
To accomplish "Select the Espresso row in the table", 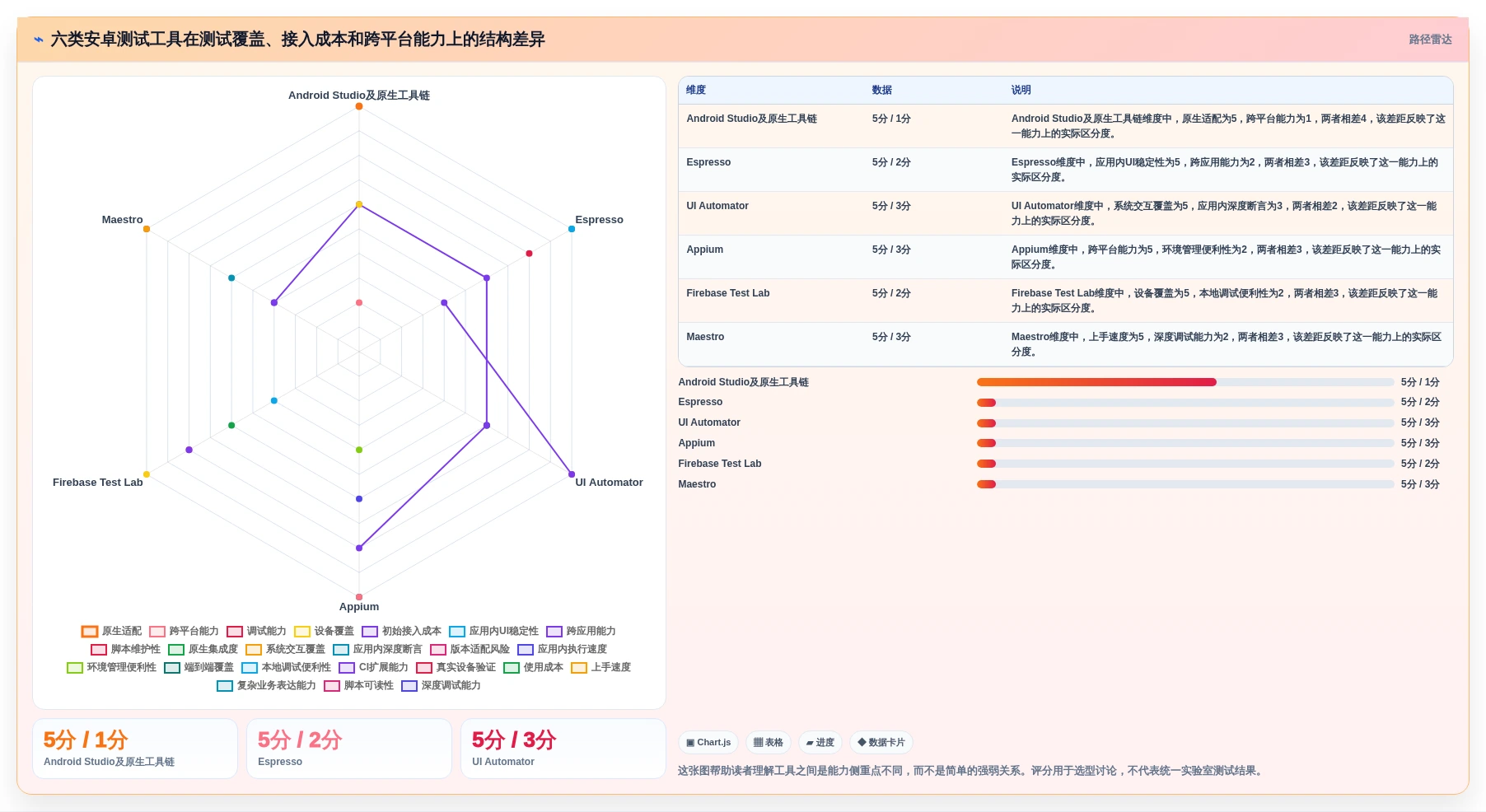I will pos(1065,170).
